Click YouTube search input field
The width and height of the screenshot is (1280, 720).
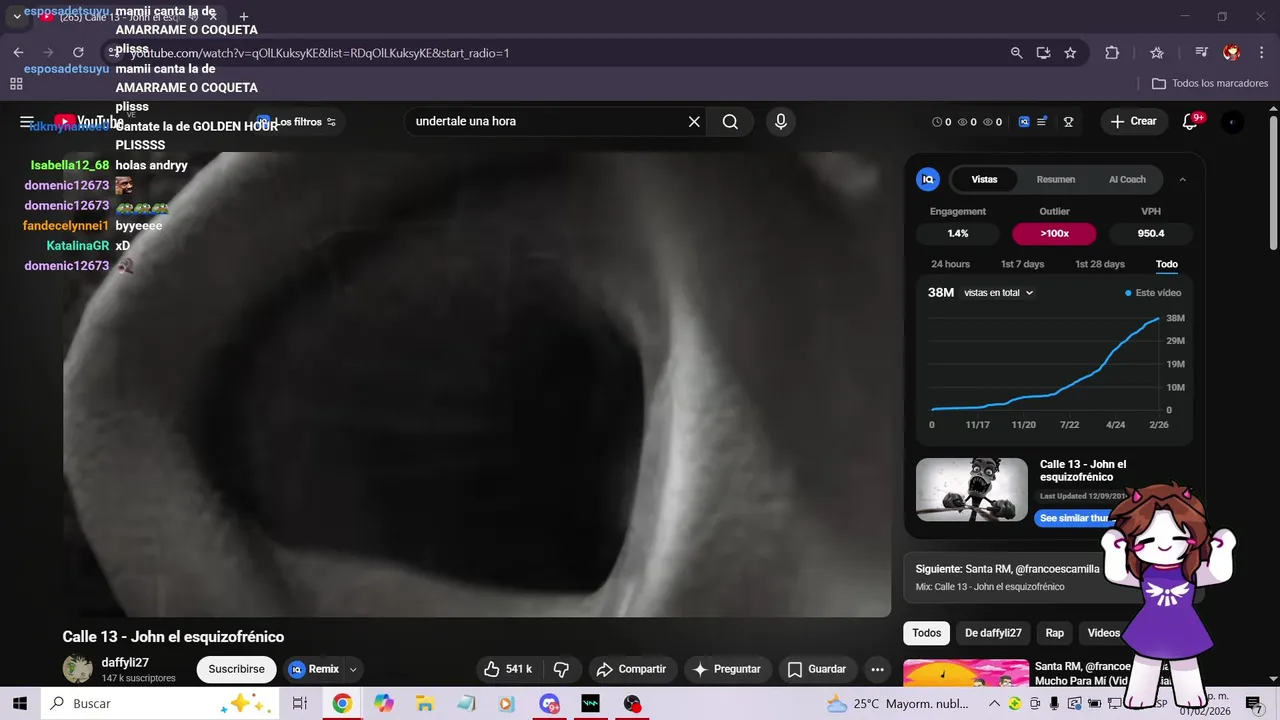point(548,122)
